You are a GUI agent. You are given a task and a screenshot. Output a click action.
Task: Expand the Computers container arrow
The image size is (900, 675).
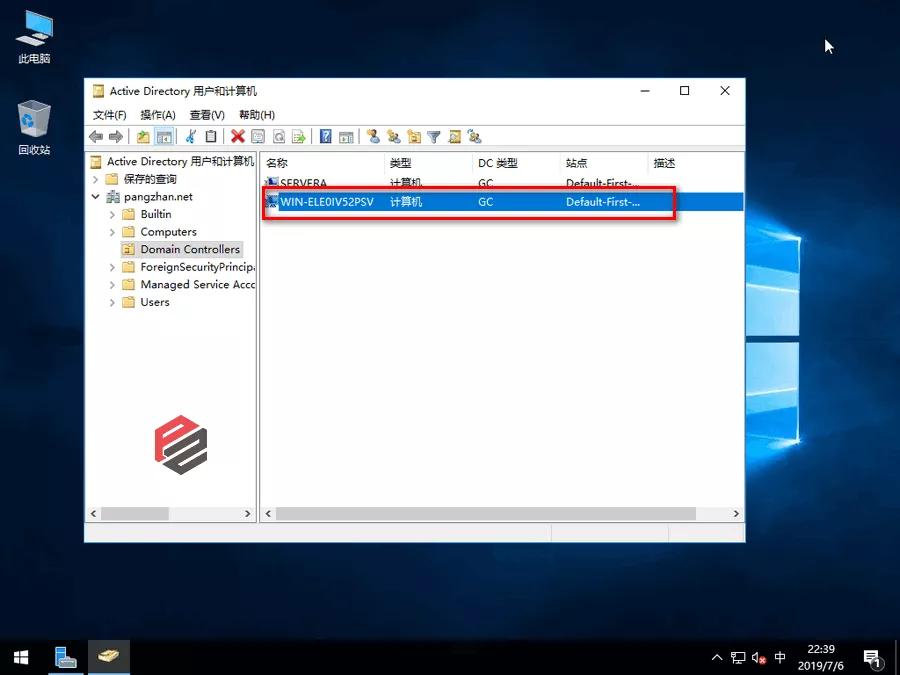pos(112,232)
